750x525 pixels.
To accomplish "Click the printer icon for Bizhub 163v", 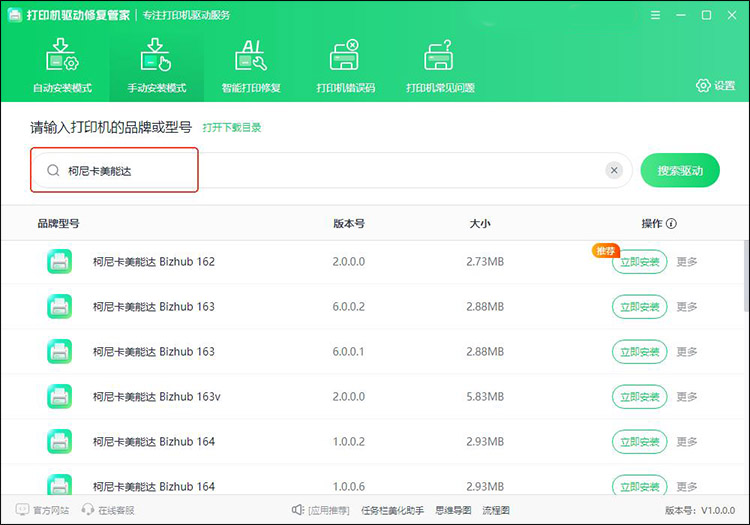I will tap(59, 396).
